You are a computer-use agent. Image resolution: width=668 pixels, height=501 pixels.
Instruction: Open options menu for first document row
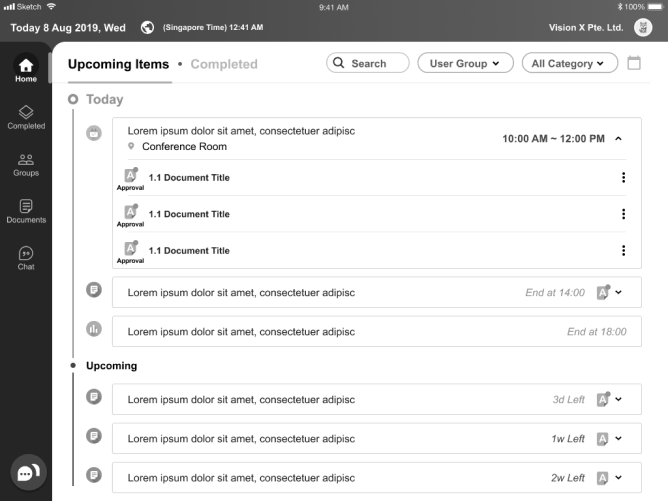(x=623, y=178)
